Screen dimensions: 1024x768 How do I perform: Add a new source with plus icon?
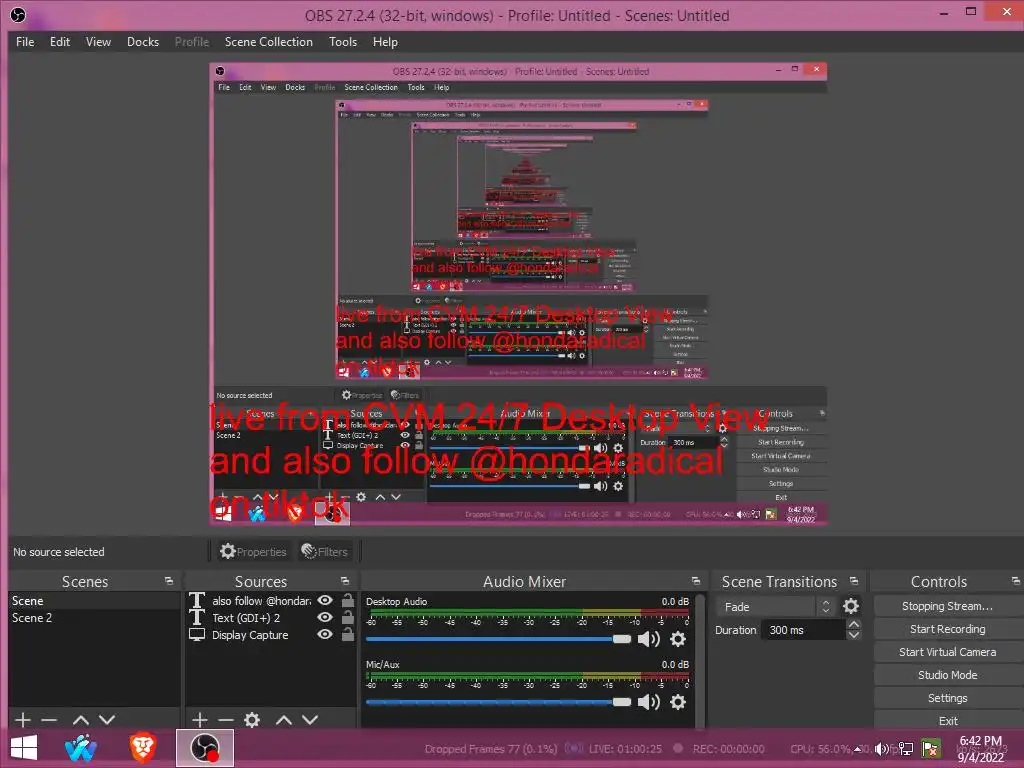pos(200,720)
